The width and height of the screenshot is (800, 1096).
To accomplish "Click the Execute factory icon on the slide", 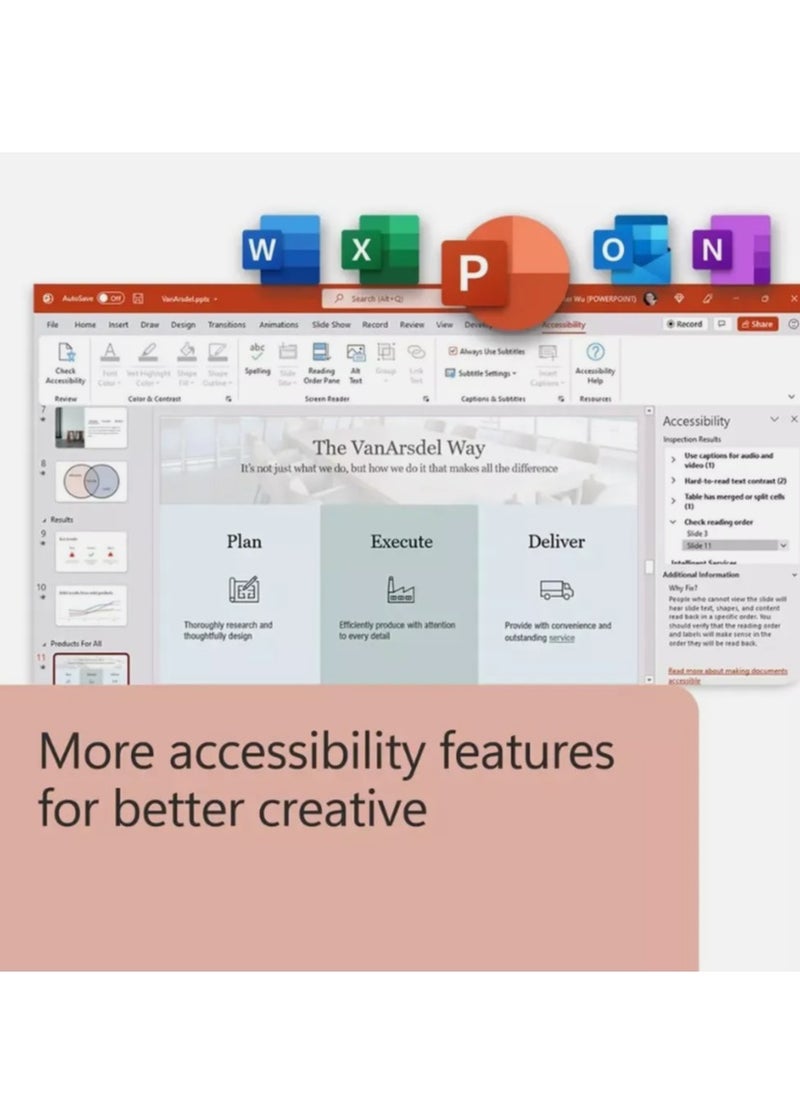I will [400, 590].
